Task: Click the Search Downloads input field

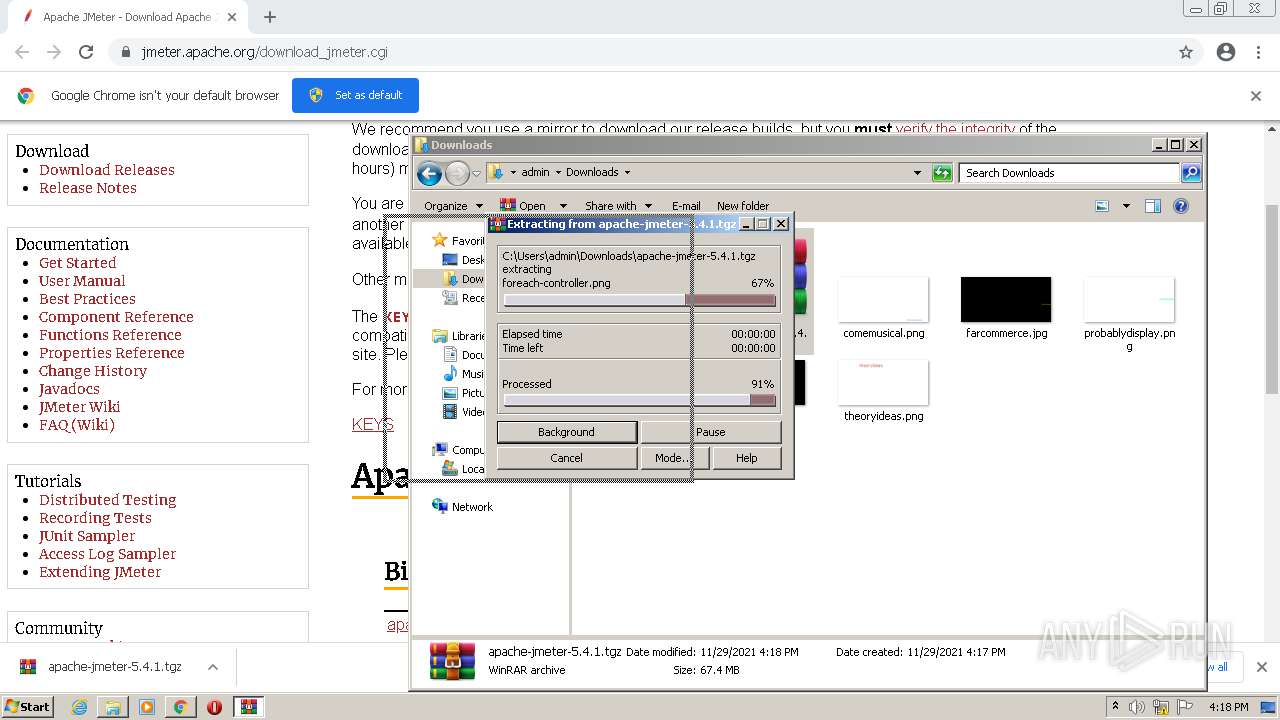Action: 1068,173
